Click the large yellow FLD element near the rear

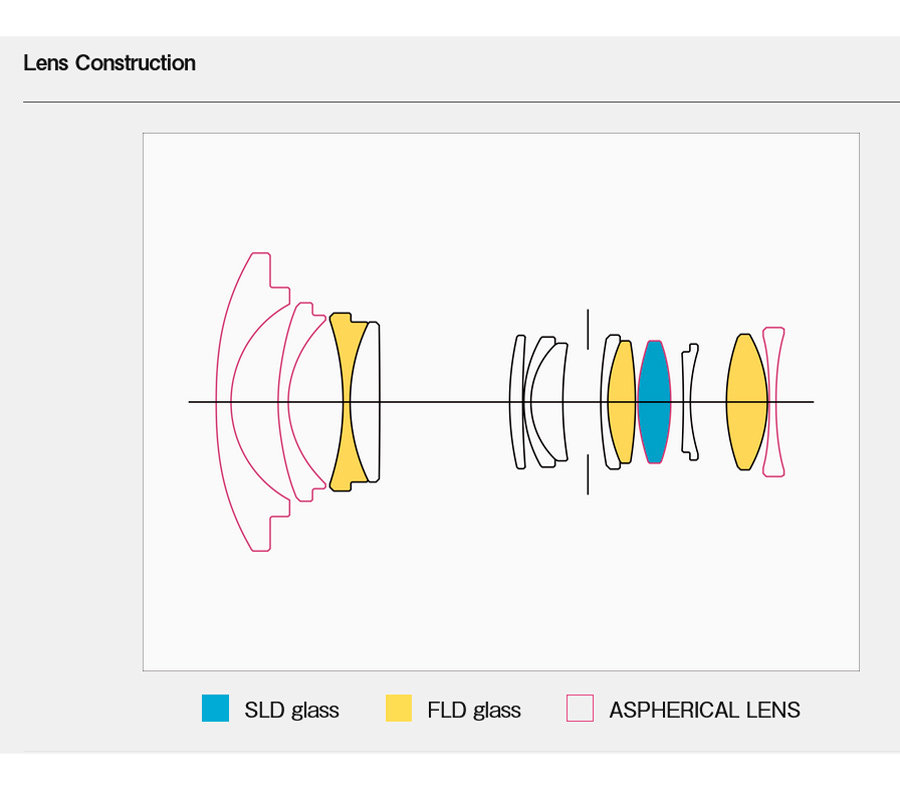tap(745, 401)
